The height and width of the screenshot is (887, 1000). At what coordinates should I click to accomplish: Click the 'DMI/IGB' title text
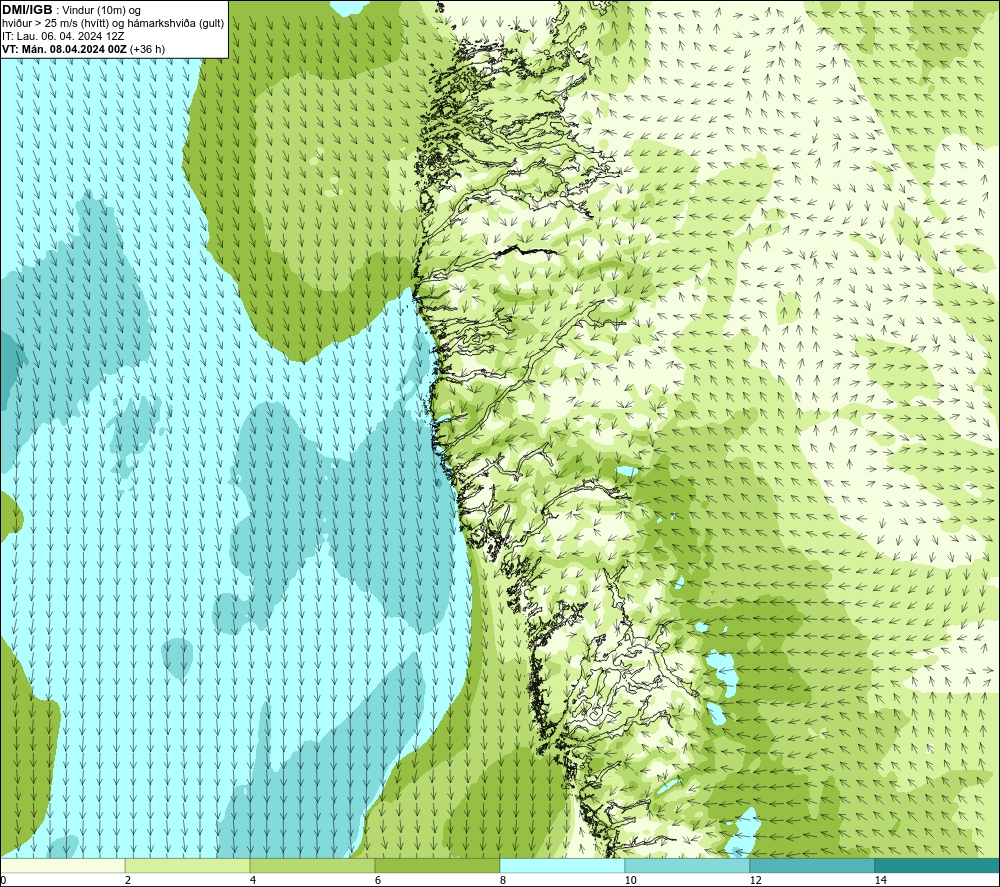(27, 10)
